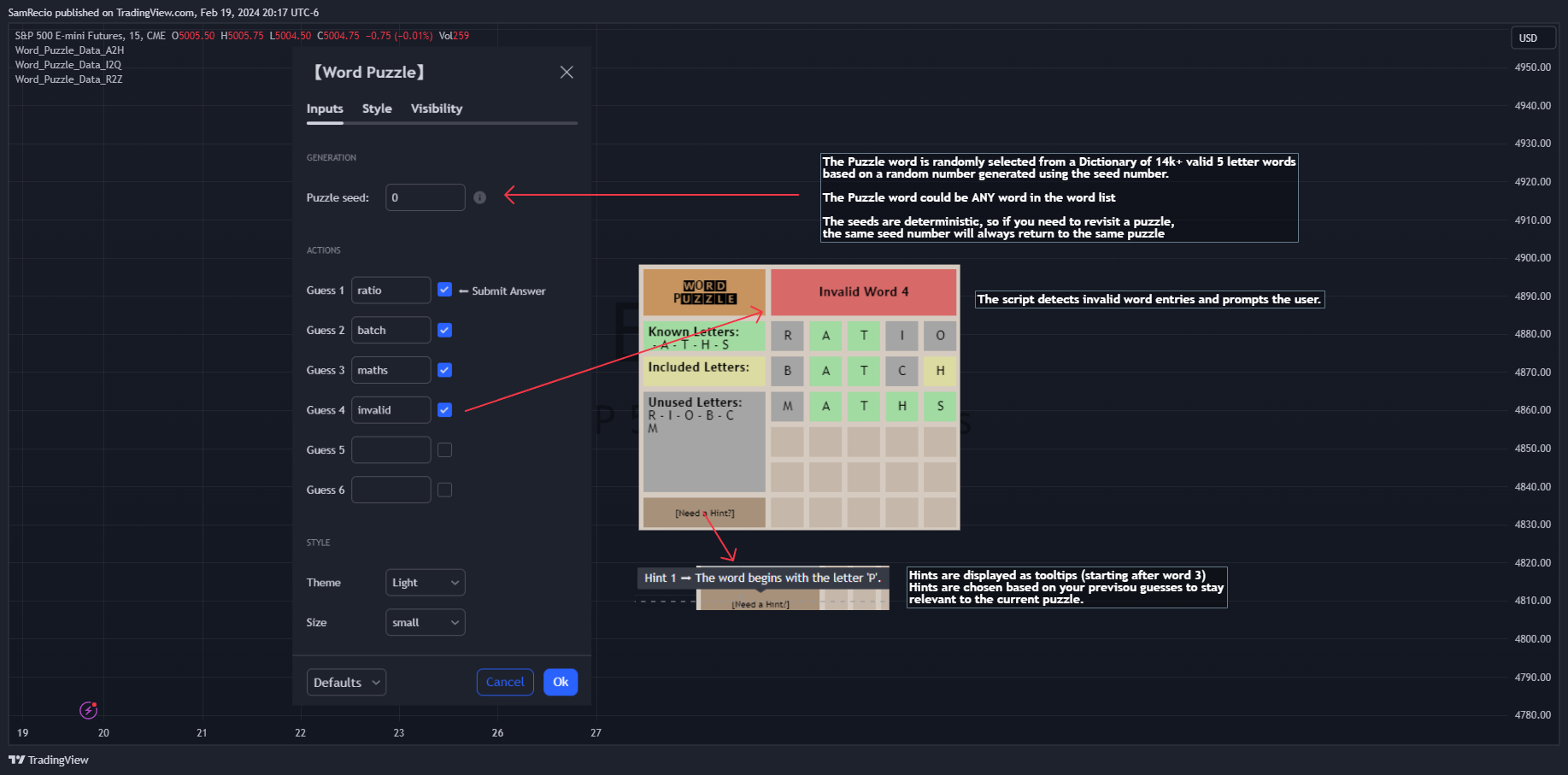Image resolution: width=1568 pixels, height=775 pixels.
Task: Click letter tile S in third guess row
Action: point(940,407)
